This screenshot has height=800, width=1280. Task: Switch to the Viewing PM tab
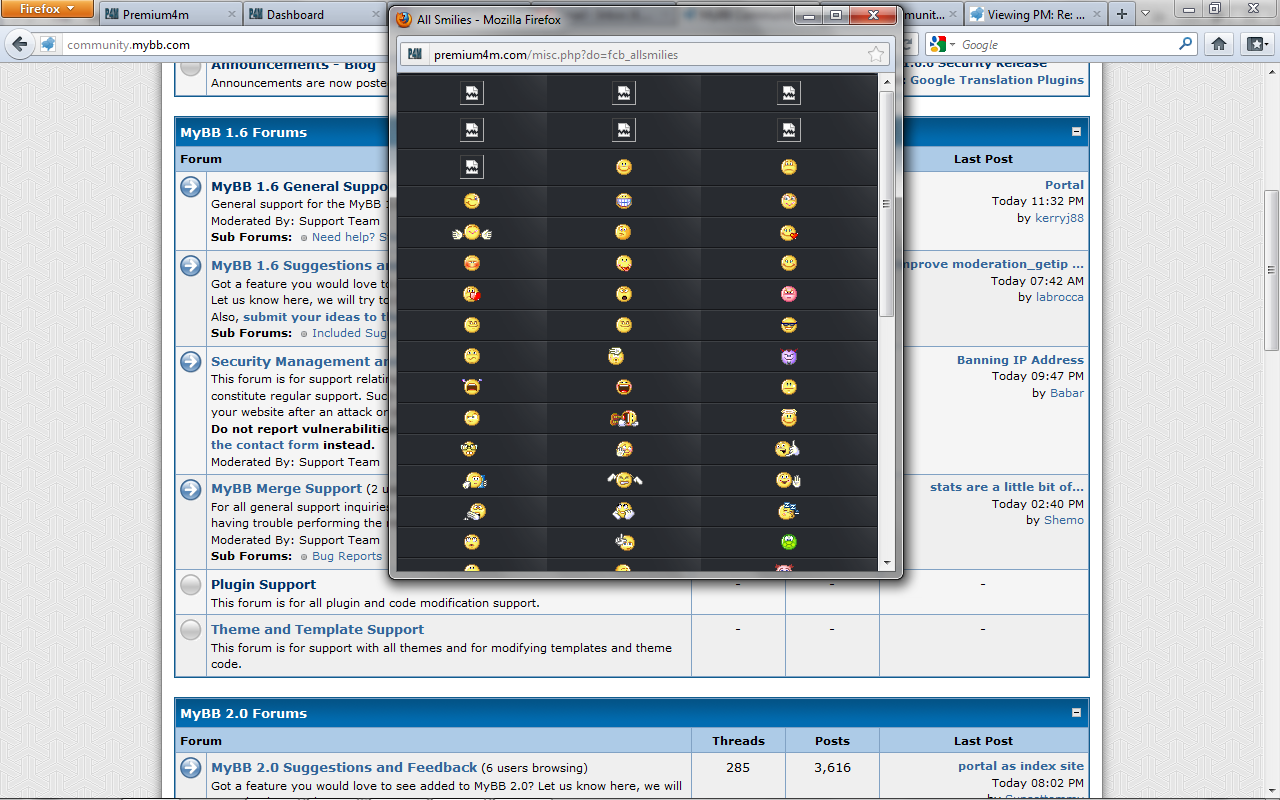1037,14
